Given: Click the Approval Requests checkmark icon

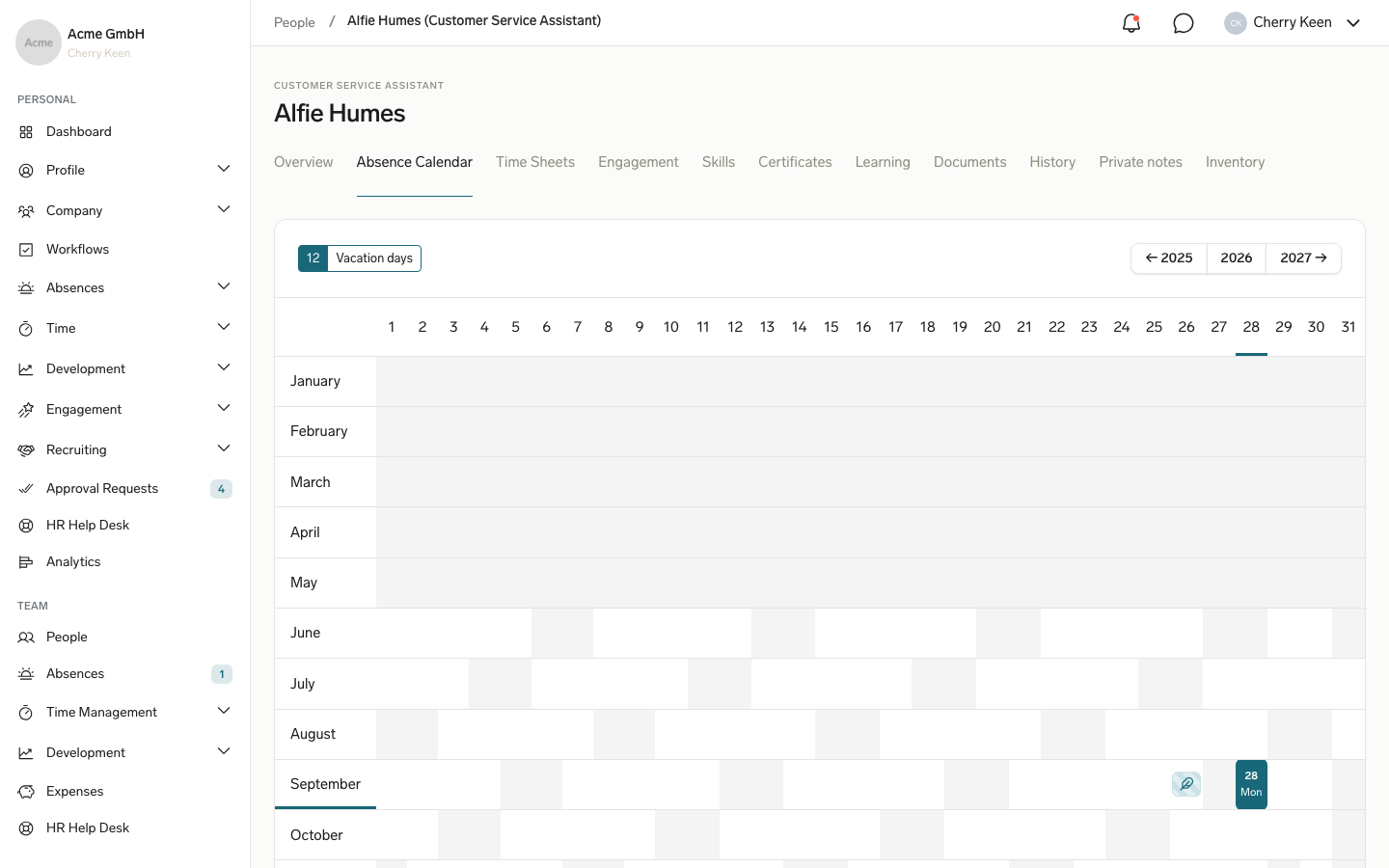Looking at the screenshot, I should click(x=26, y=489).
